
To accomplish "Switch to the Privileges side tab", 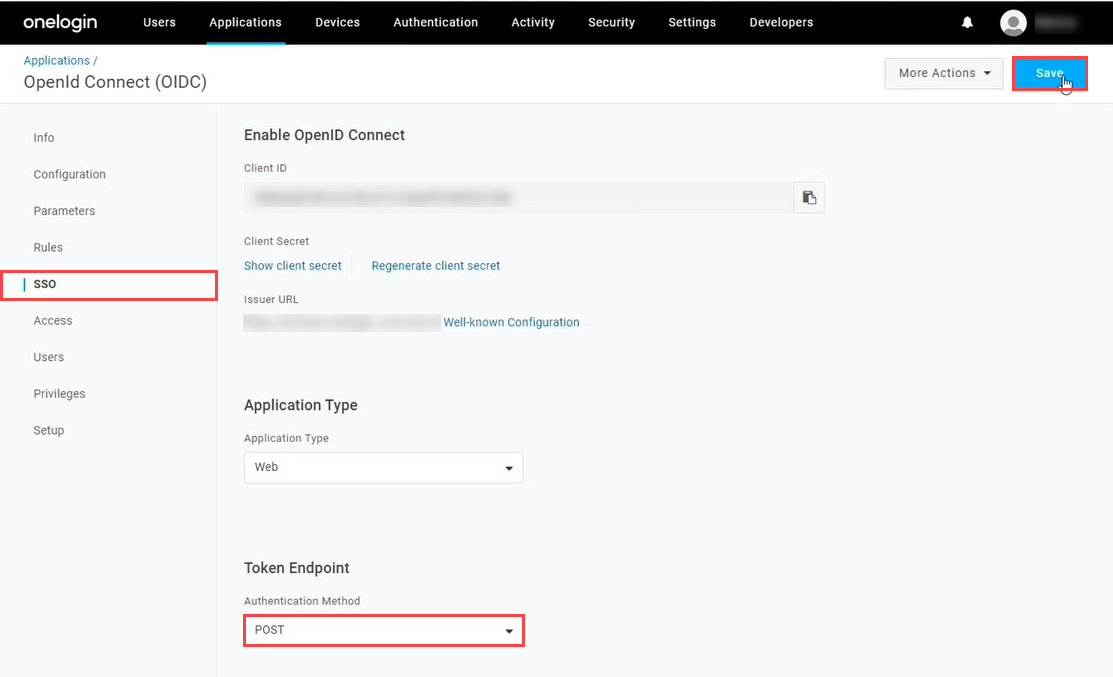I will click(x=59, y=394).
